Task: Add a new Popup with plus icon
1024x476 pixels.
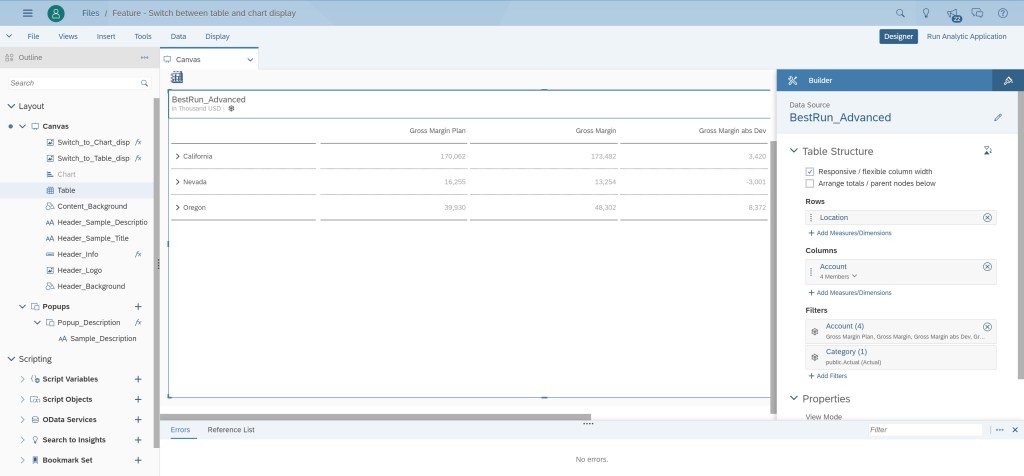Action: (x=138, y=306)
